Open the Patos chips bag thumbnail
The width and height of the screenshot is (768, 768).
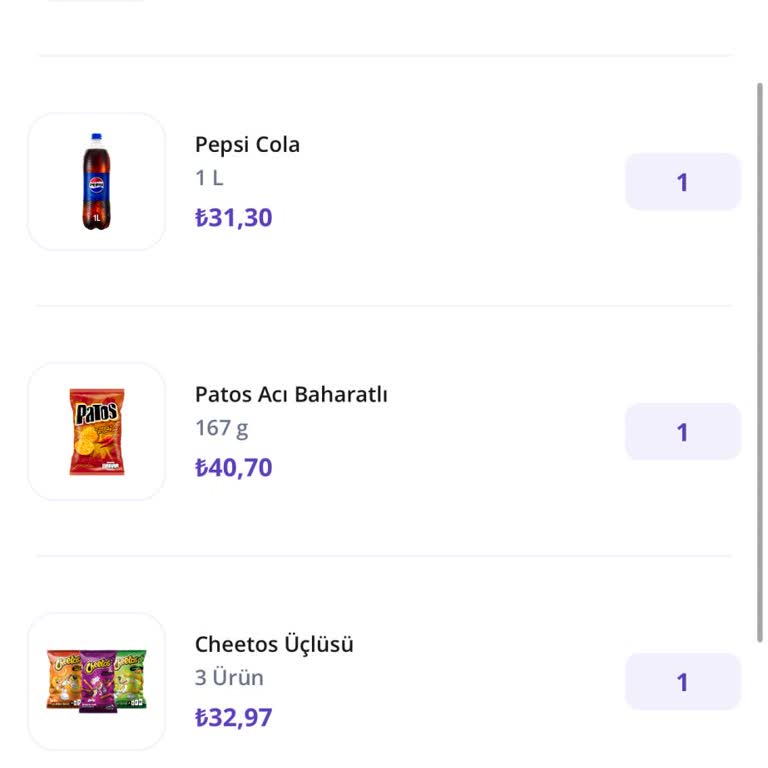(x=96, y=431)
